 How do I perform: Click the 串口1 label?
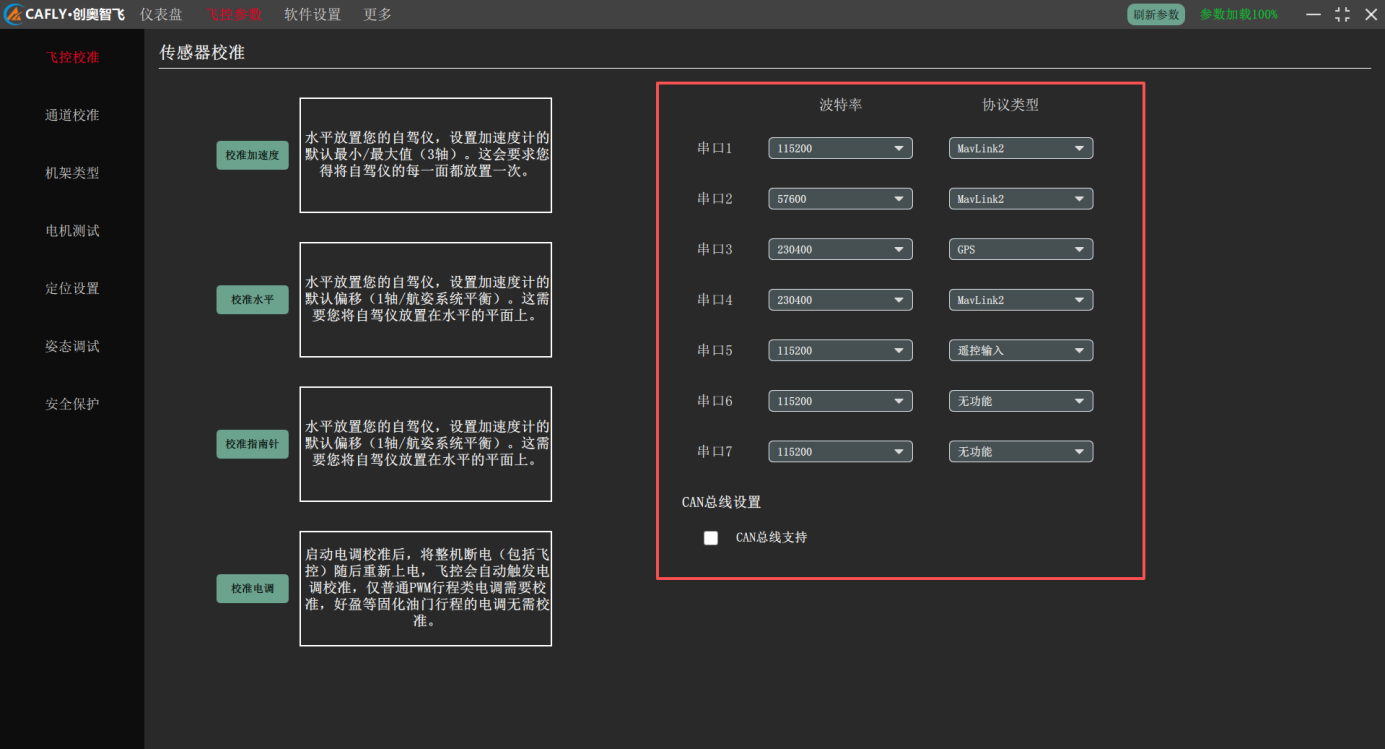coord(715,148)
